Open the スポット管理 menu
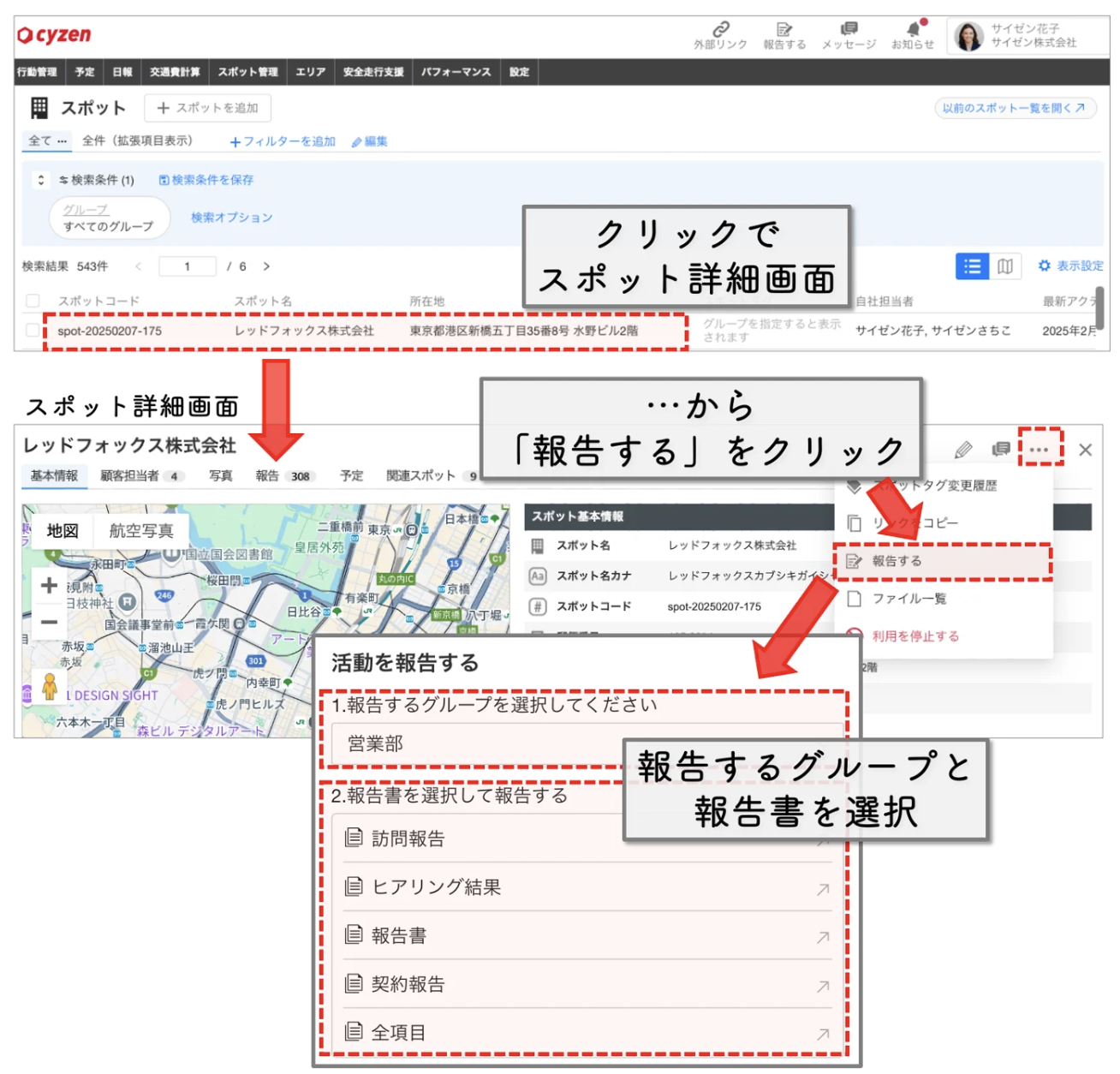The image size is (1120, 1074). (247, 72)
